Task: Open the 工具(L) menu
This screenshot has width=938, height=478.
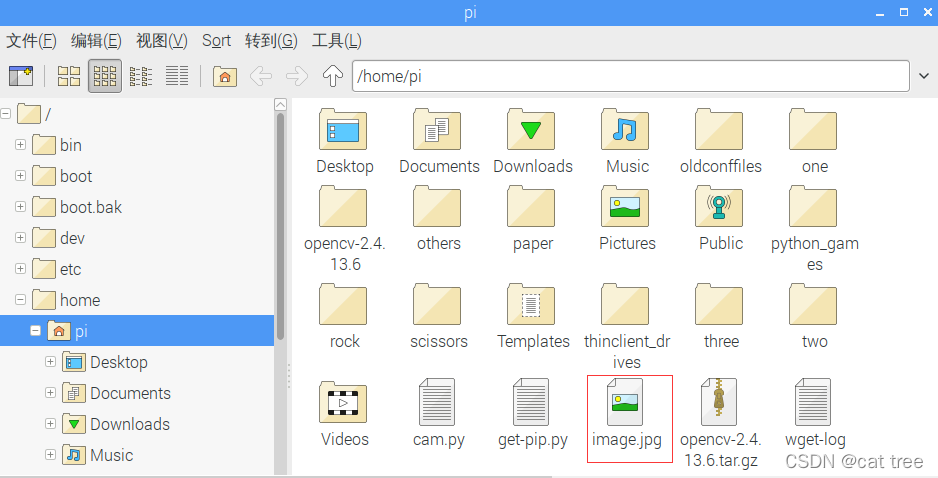Action: (336, 41)
